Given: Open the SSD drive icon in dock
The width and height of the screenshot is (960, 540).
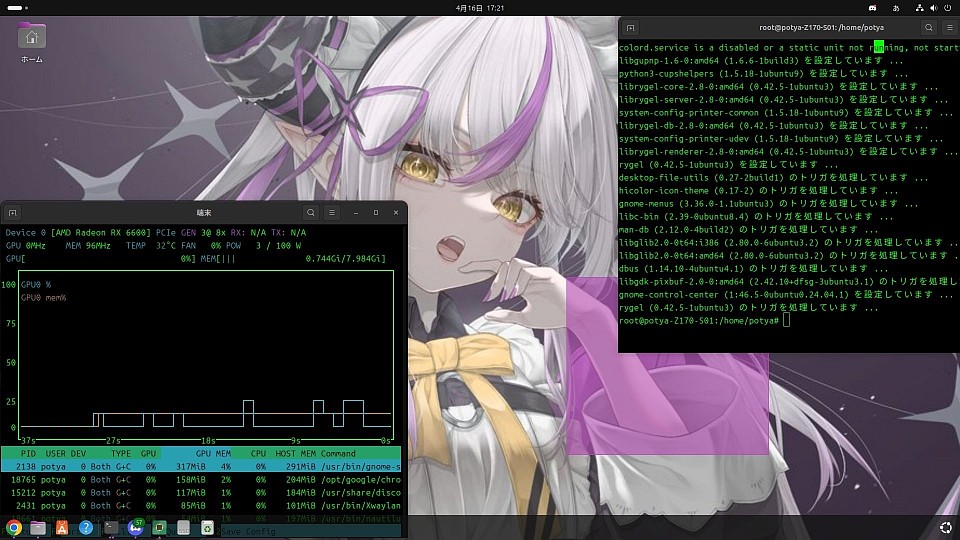Looking at the screenshot, I should (x=183, y=528).
